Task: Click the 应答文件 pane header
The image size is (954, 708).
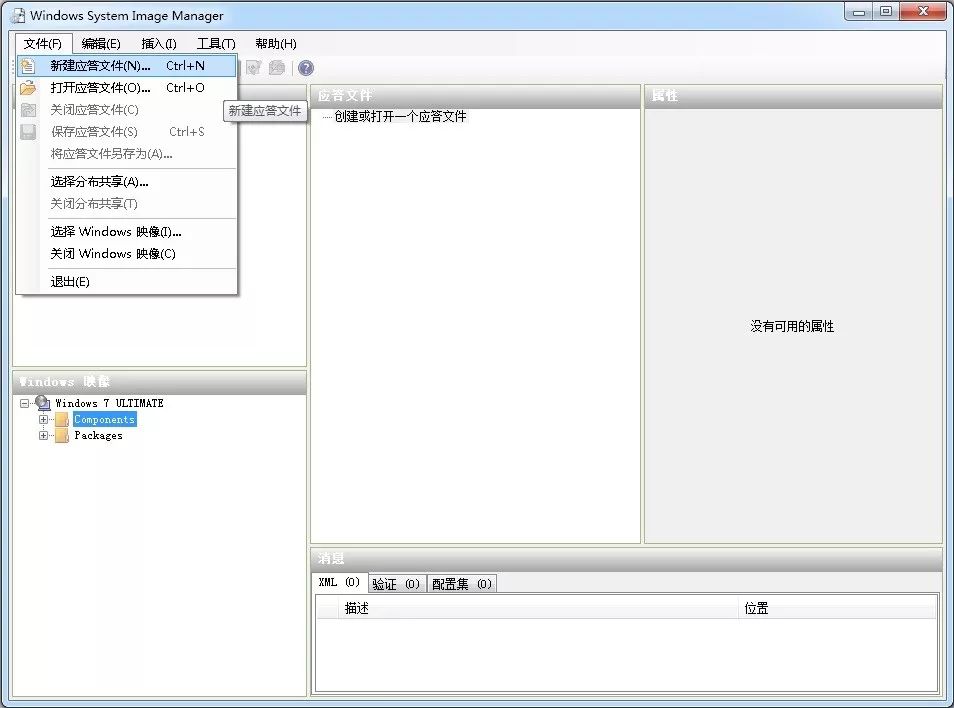Action: [x=475, y=96]
